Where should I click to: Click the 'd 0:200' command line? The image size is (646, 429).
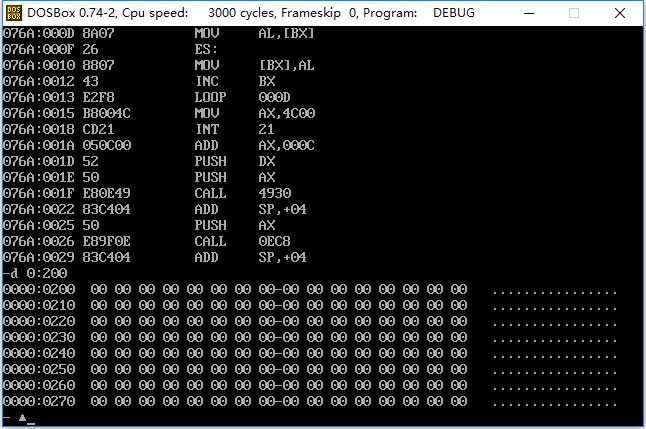(x=35, y=273)
